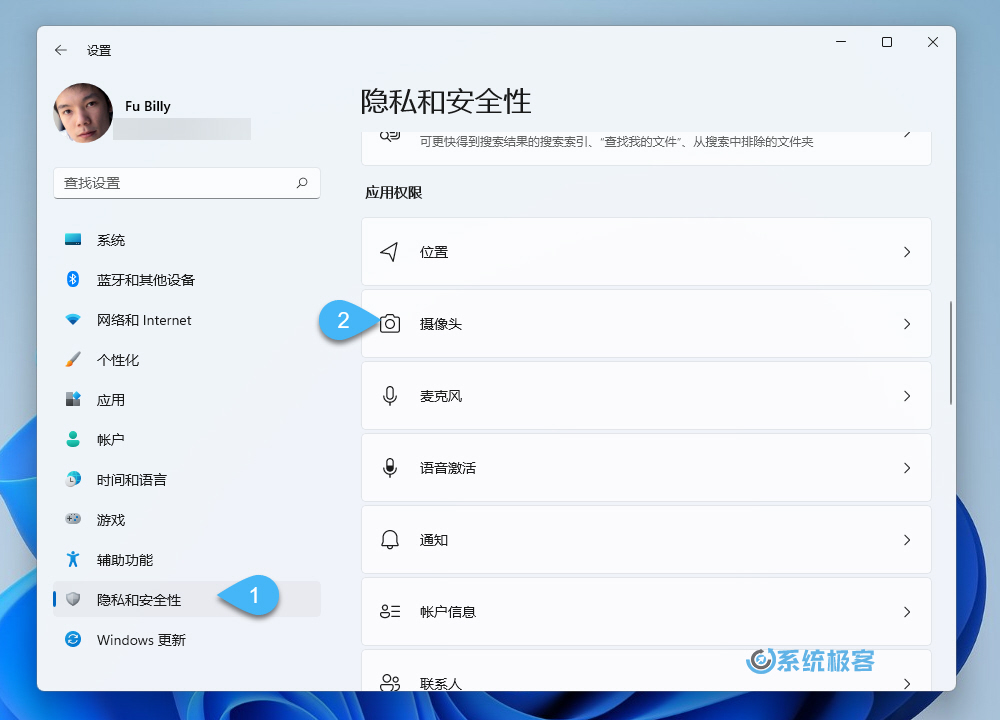Open the 应用 settings page

[187, 400]
